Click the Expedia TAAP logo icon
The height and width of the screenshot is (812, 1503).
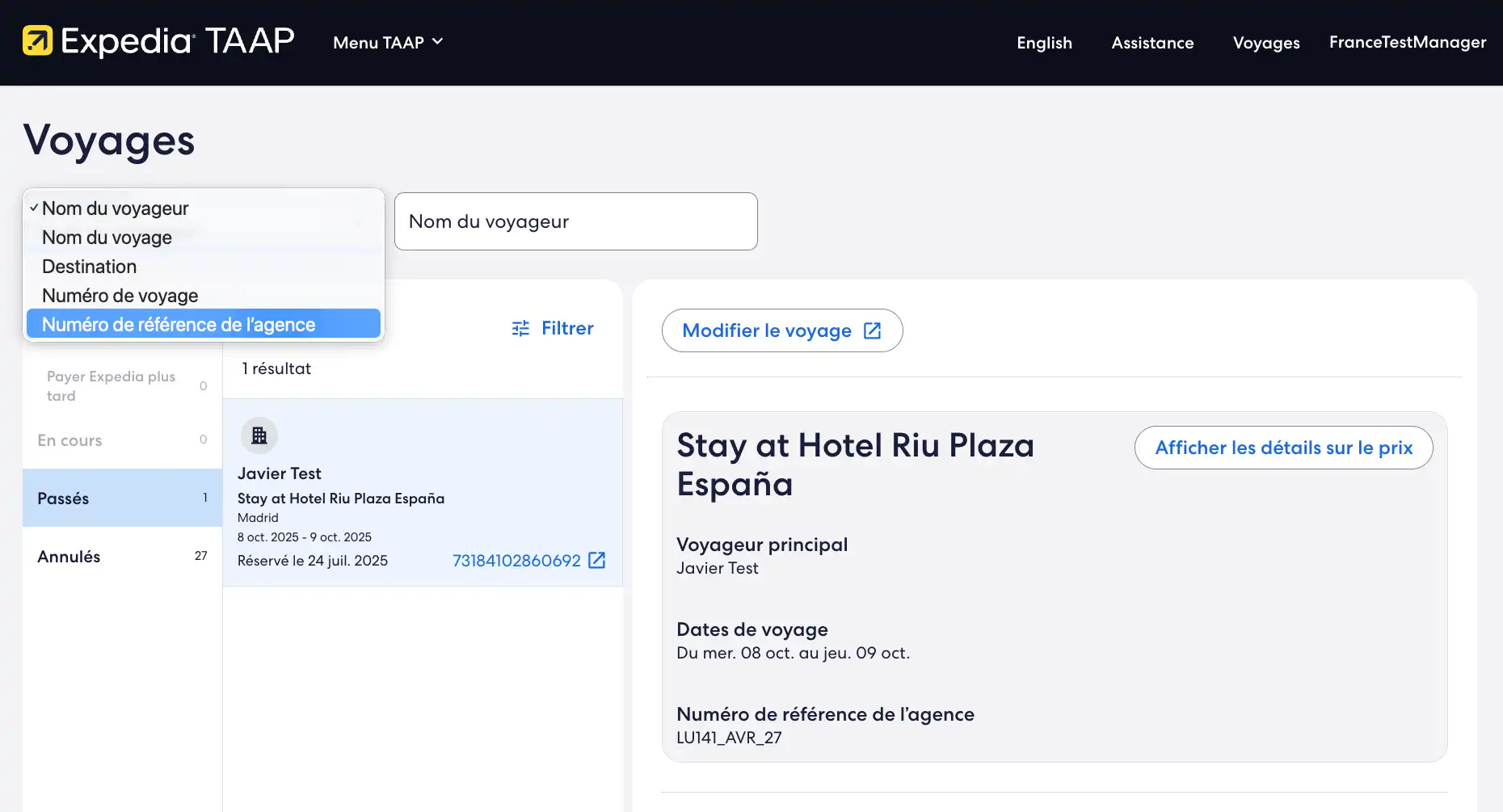(37, 40)
